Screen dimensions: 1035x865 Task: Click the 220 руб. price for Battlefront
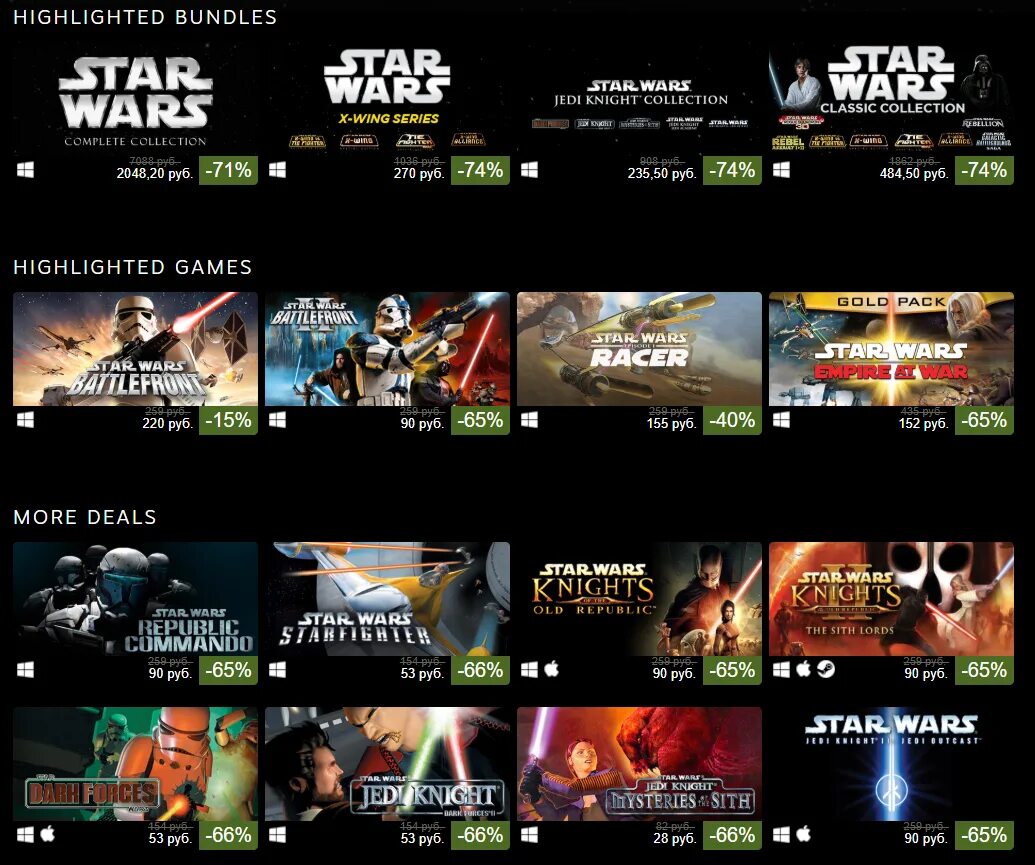coord(168,424)
